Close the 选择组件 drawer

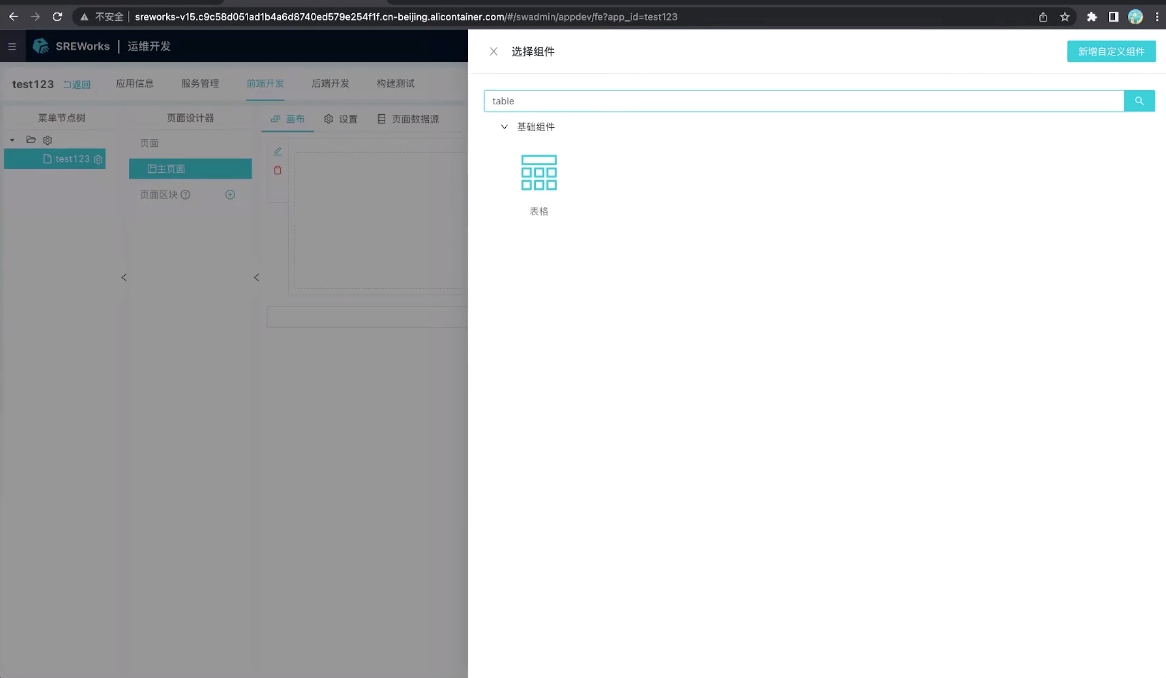[493, 52]
